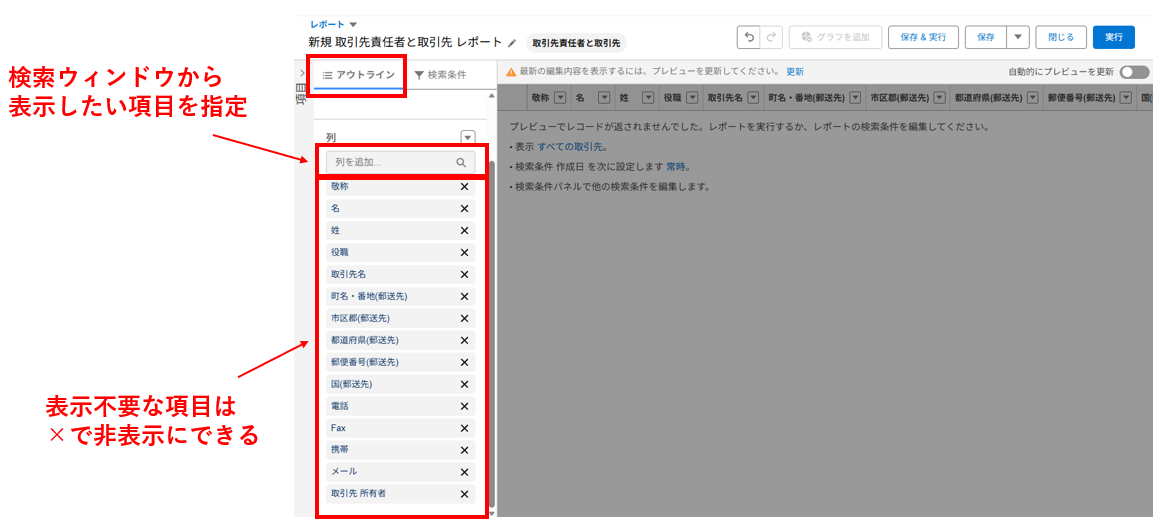1165x523 pixels.
Task: Click the 閉じる button
Action: click(x=1061, y=36)
